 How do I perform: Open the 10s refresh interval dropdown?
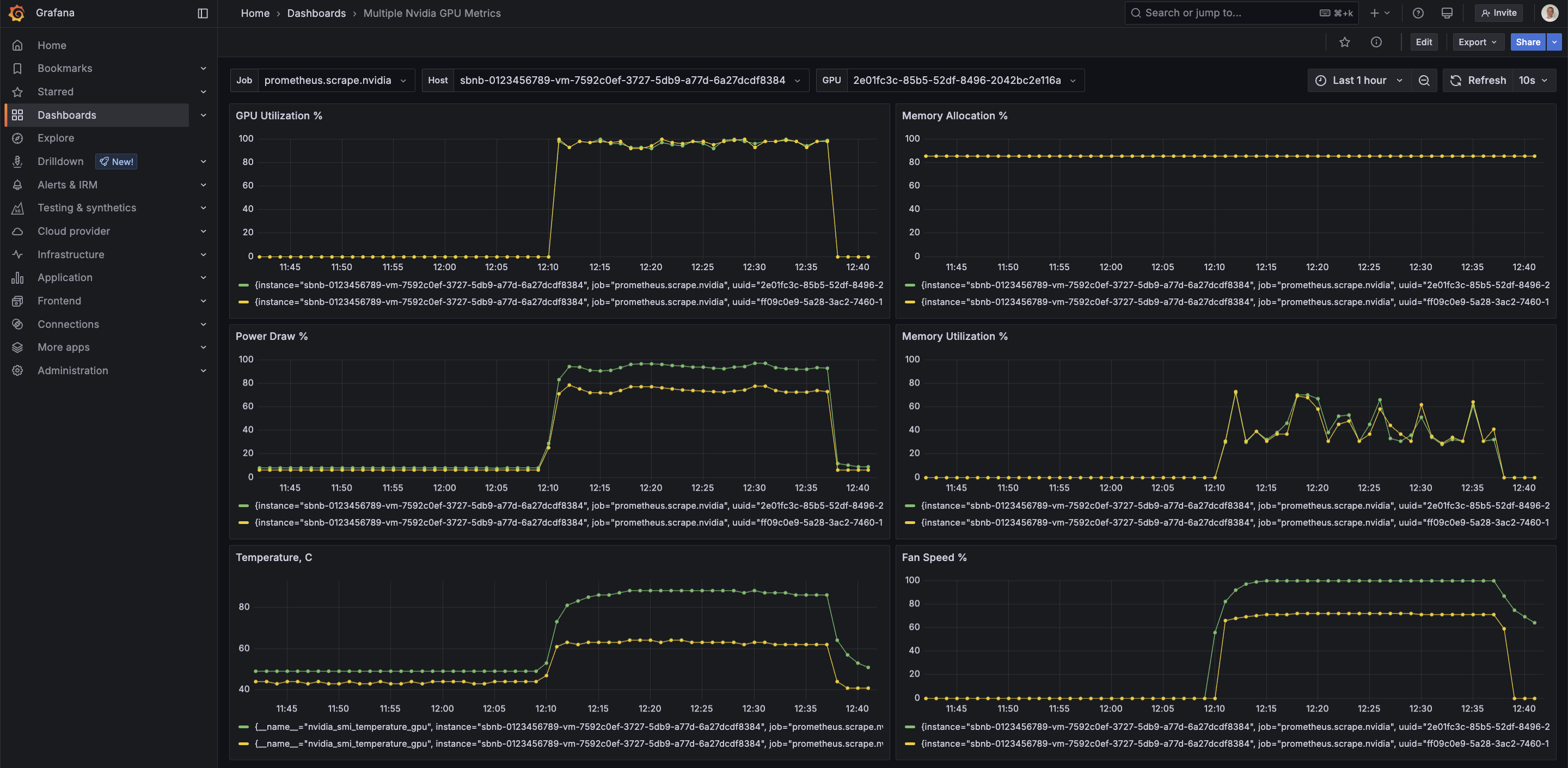point(1533,81)
